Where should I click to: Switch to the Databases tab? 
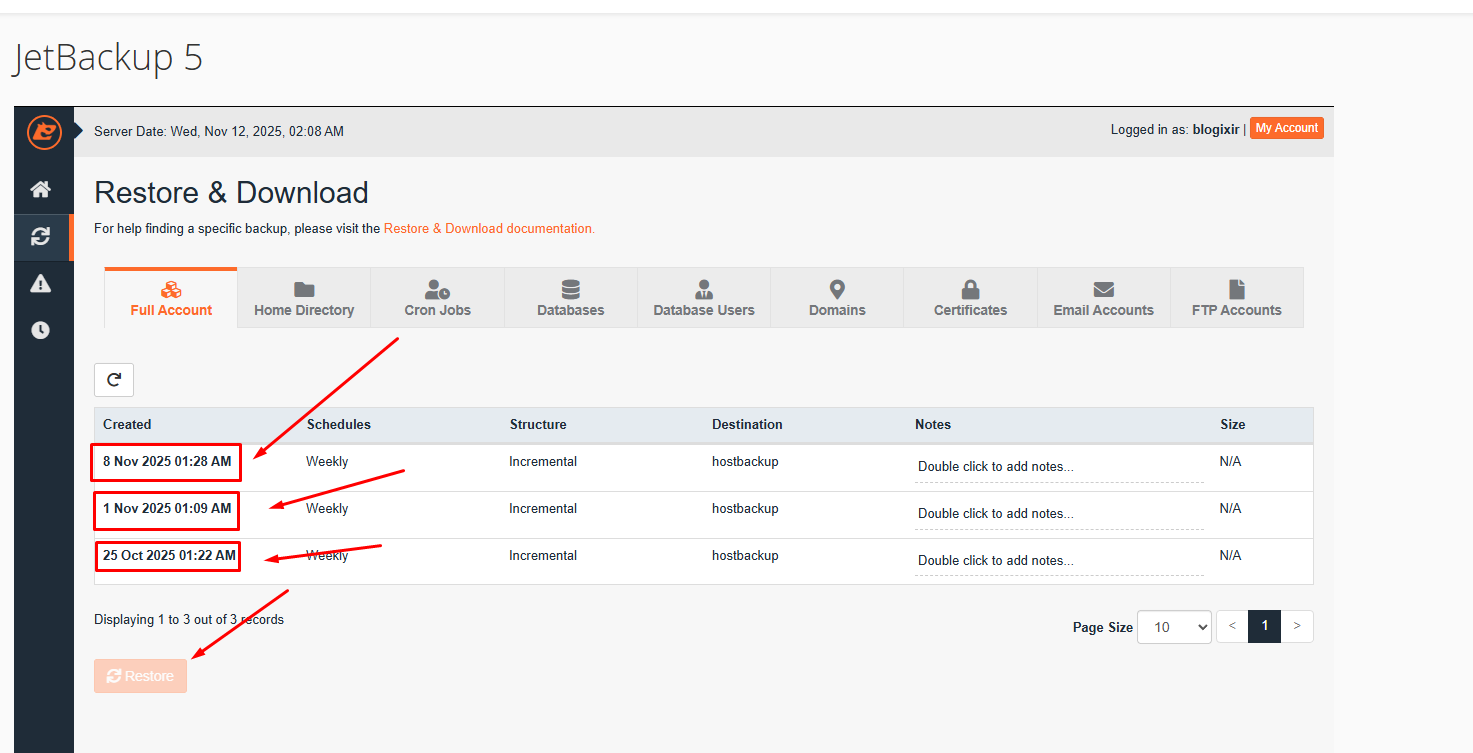point(570,298)
